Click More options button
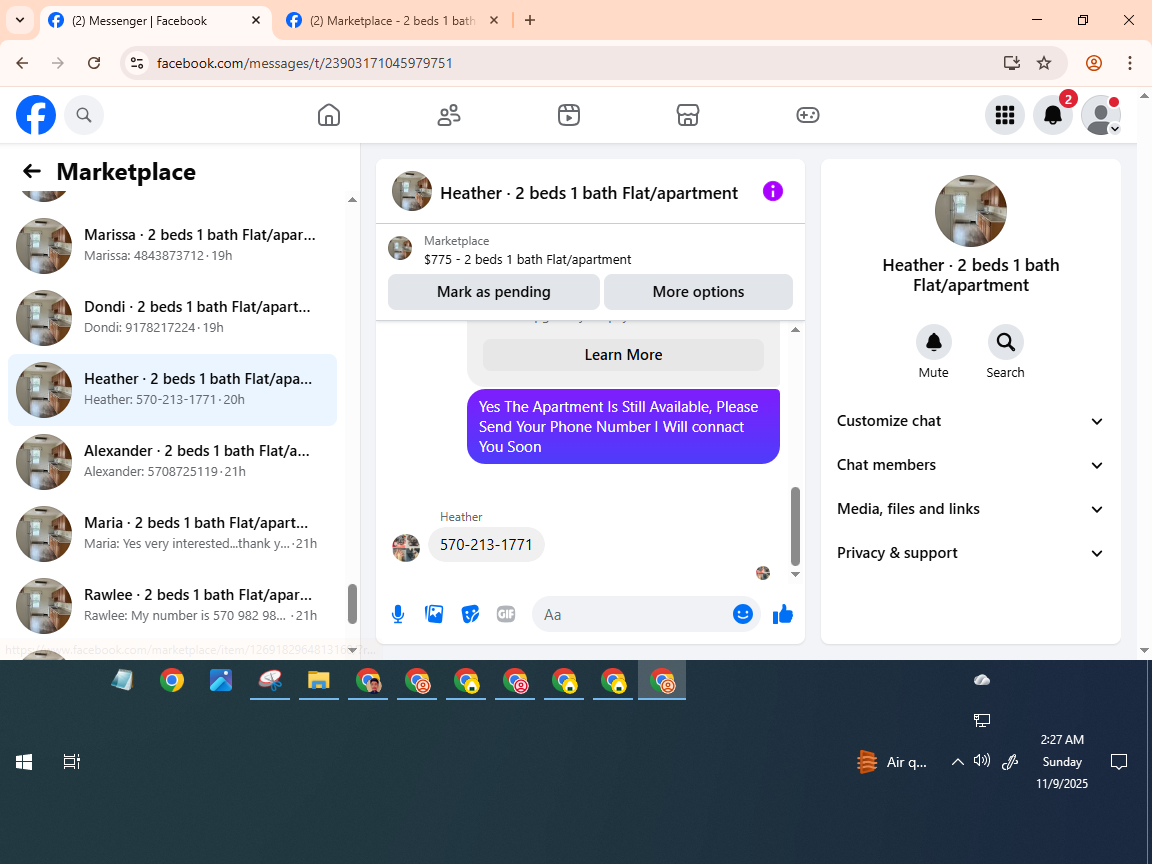The height and width of the screenshot is (864, 1152). click(x=698, y=292)
